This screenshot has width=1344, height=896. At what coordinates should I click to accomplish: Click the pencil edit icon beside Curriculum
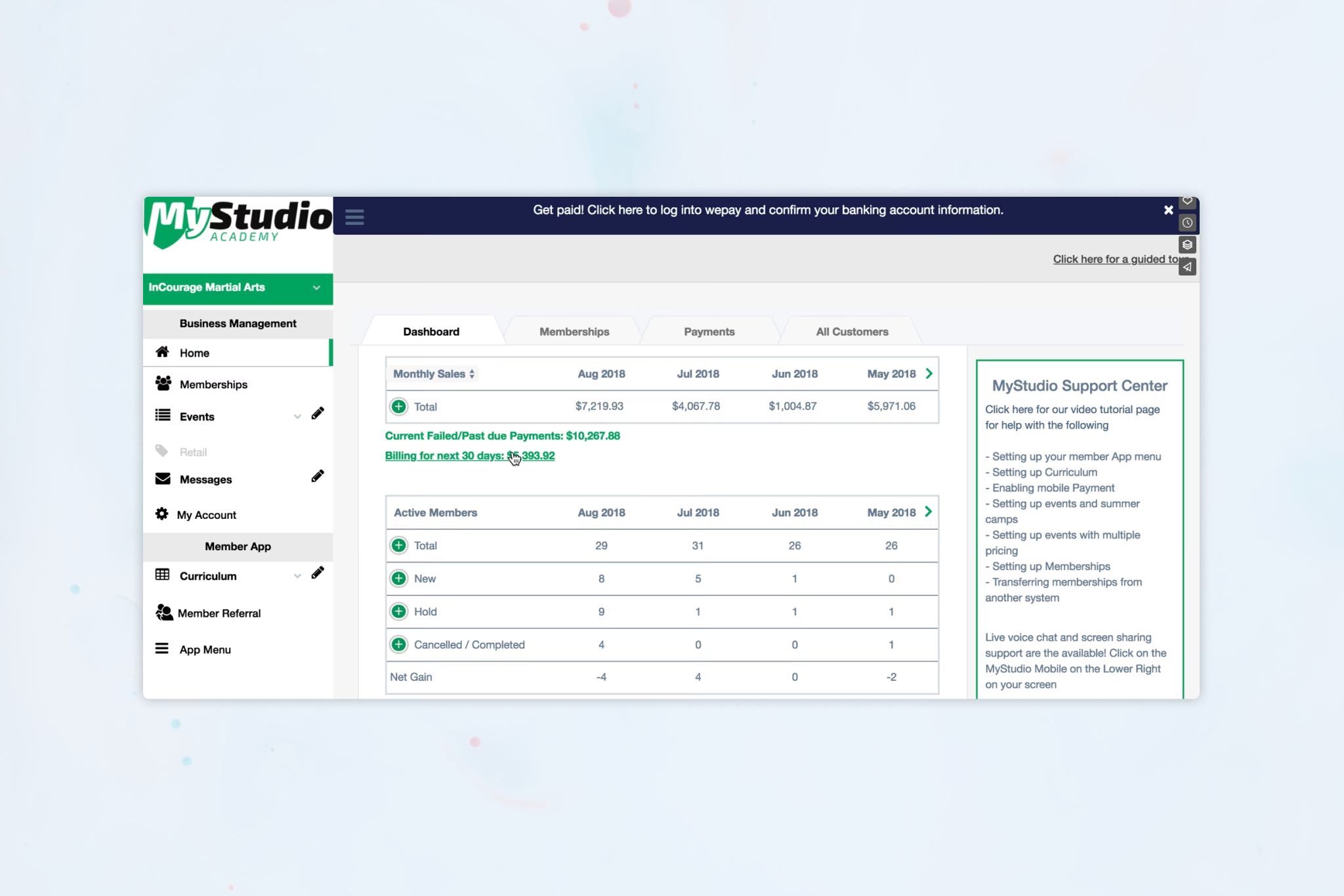[x=318, y=573]
